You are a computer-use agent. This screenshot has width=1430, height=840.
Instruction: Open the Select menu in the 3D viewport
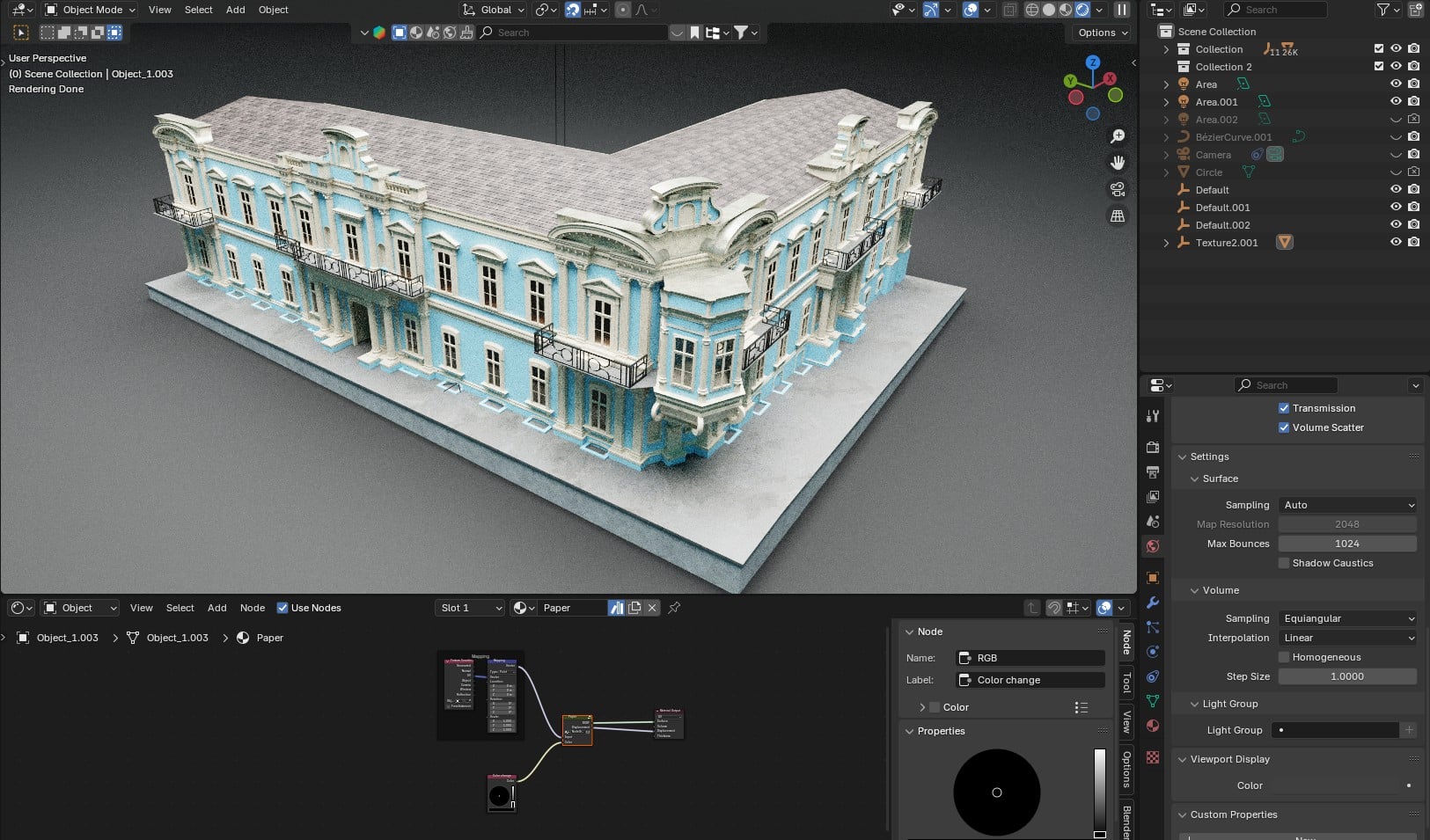pos(198,10)
